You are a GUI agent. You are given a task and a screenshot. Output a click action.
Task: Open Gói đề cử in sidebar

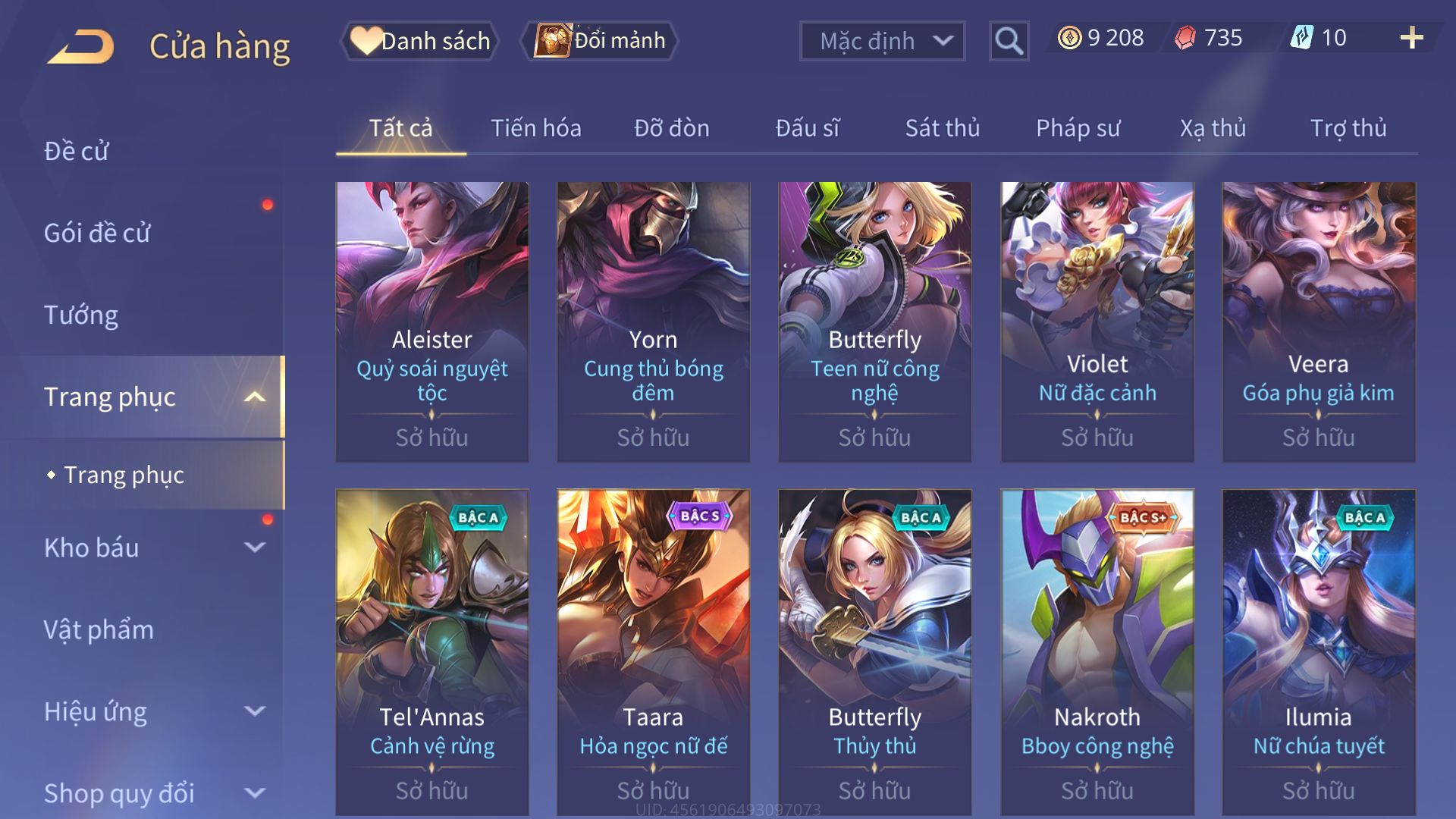tap(97, 233)
